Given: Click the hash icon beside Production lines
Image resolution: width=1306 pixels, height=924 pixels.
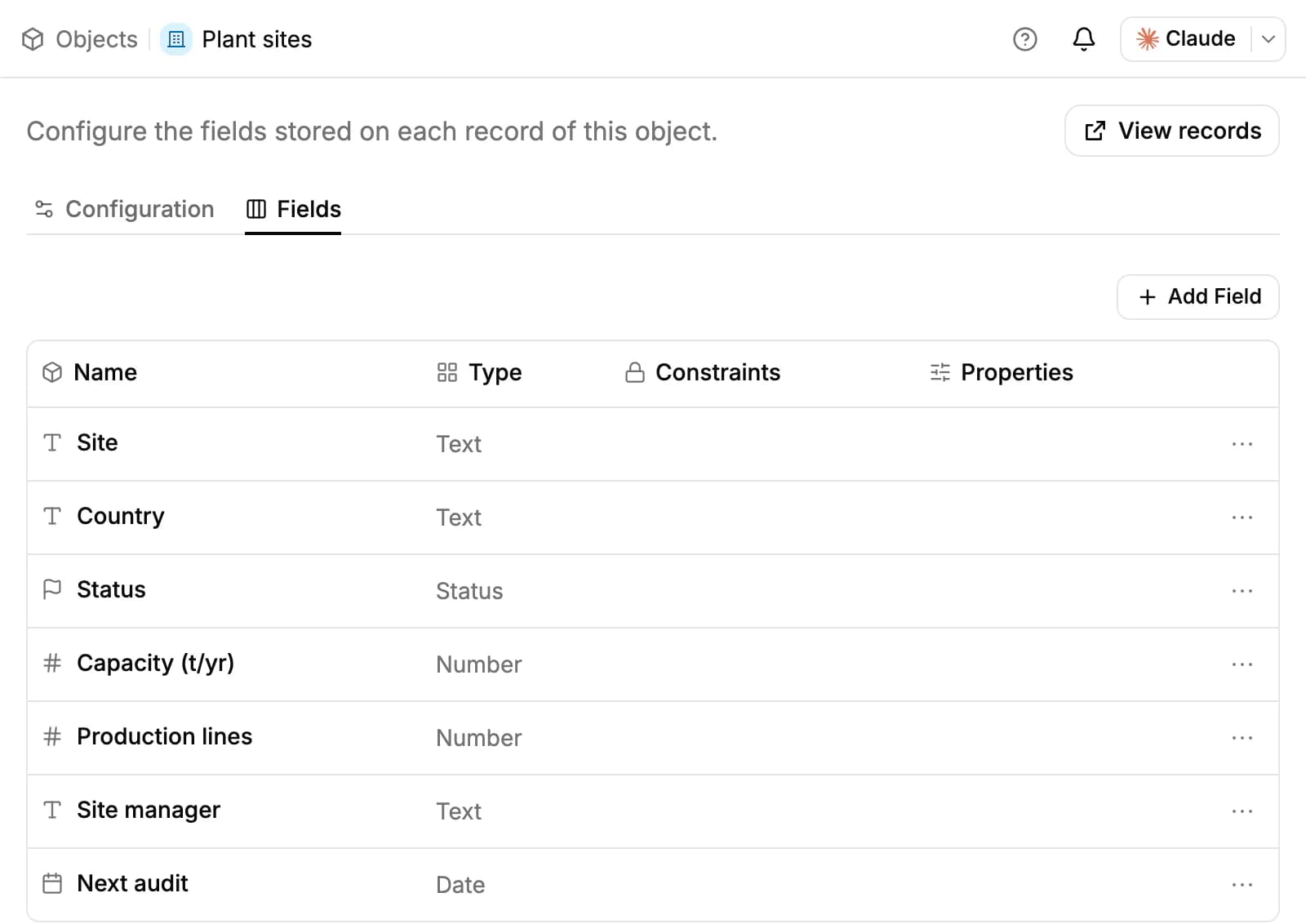Looking at the screenshot, I should click(52, 736).
